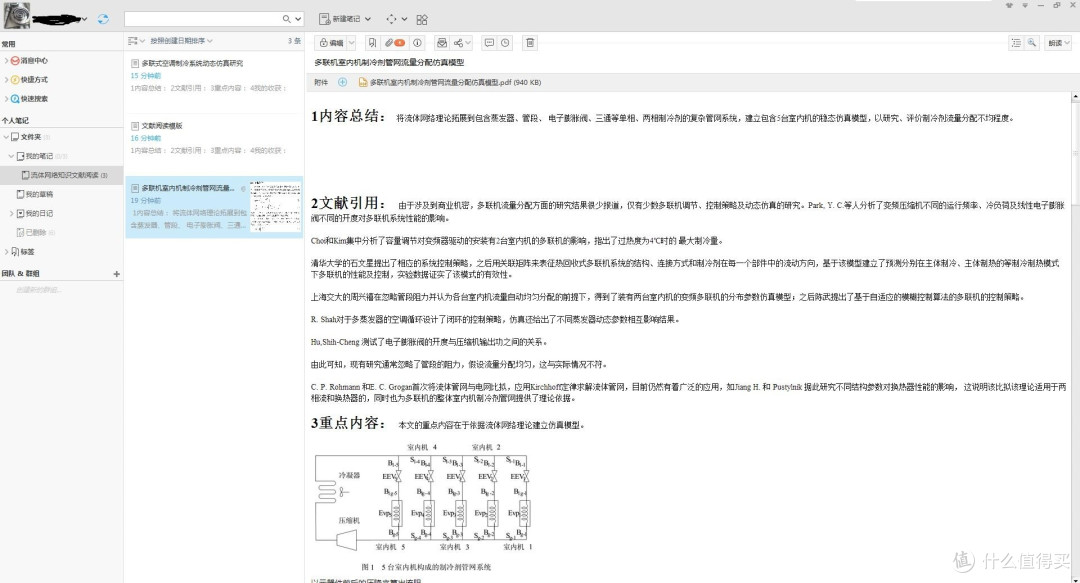
Task: Collapse the 我的笔记 folder
Action: pyautogui.click(x=11, y=156)
